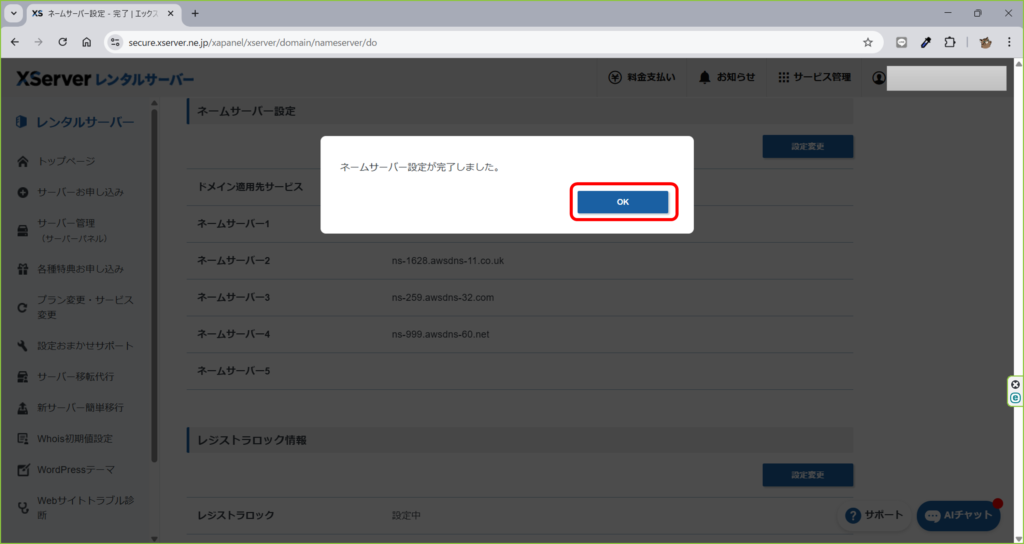The width and height of the screenshot is (1024, 544).
Task: Open WordPressテーマ sidebar item
Action: pos(75,469)
